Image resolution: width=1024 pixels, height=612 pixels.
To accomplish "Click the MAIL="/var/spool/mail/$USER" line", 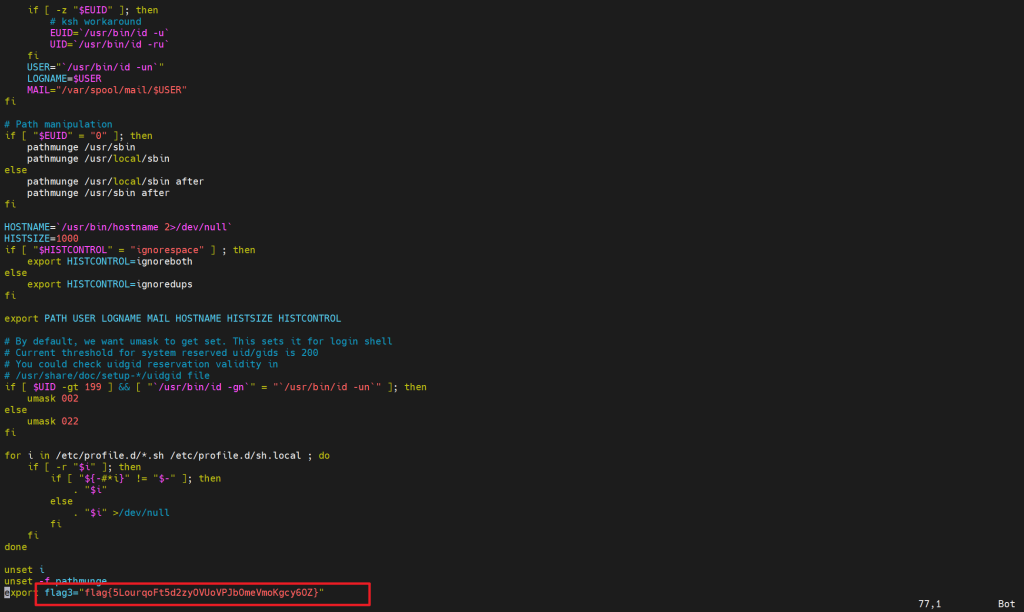I will point(107,90).
